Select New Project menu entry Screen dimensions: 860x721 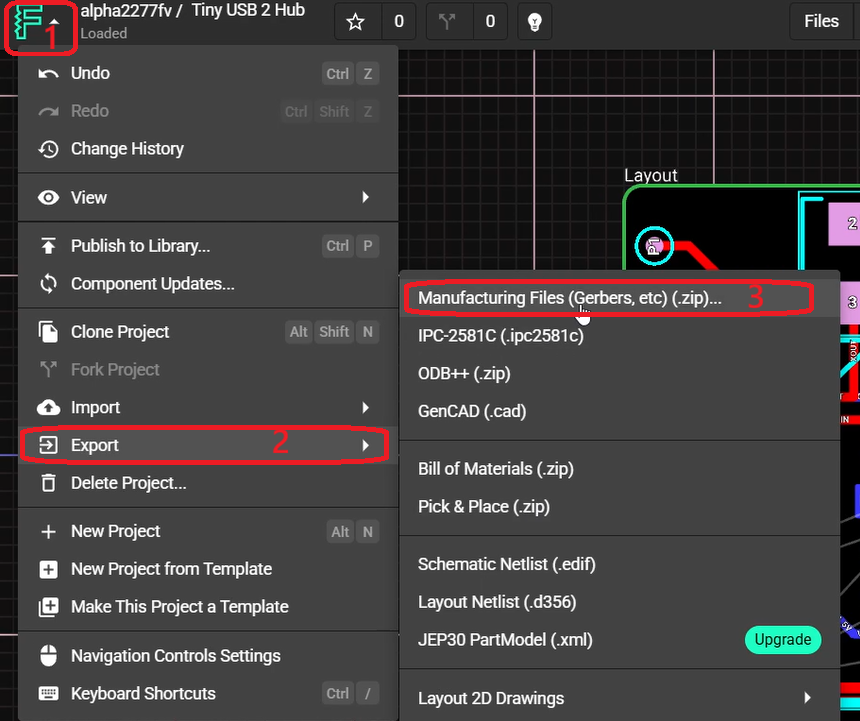click(208, 531)
